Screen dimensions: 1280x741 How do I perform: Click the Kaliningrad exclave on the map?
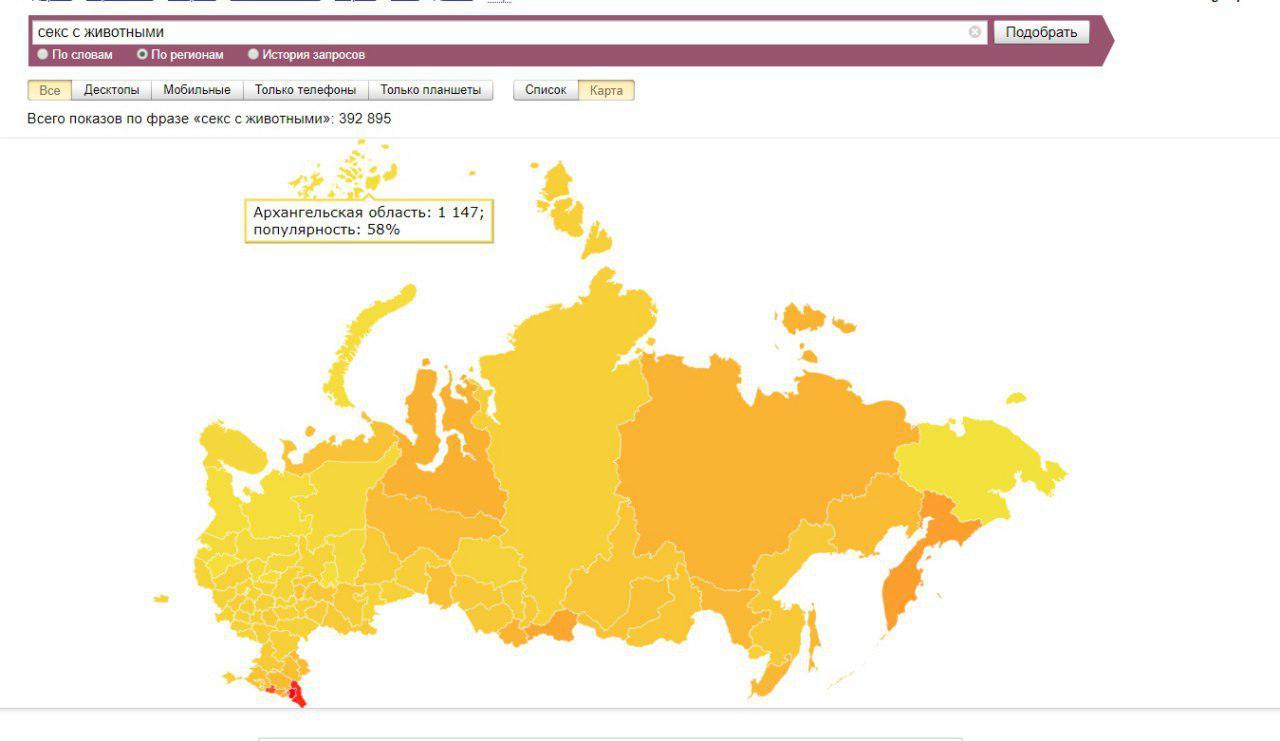(161, 599)
